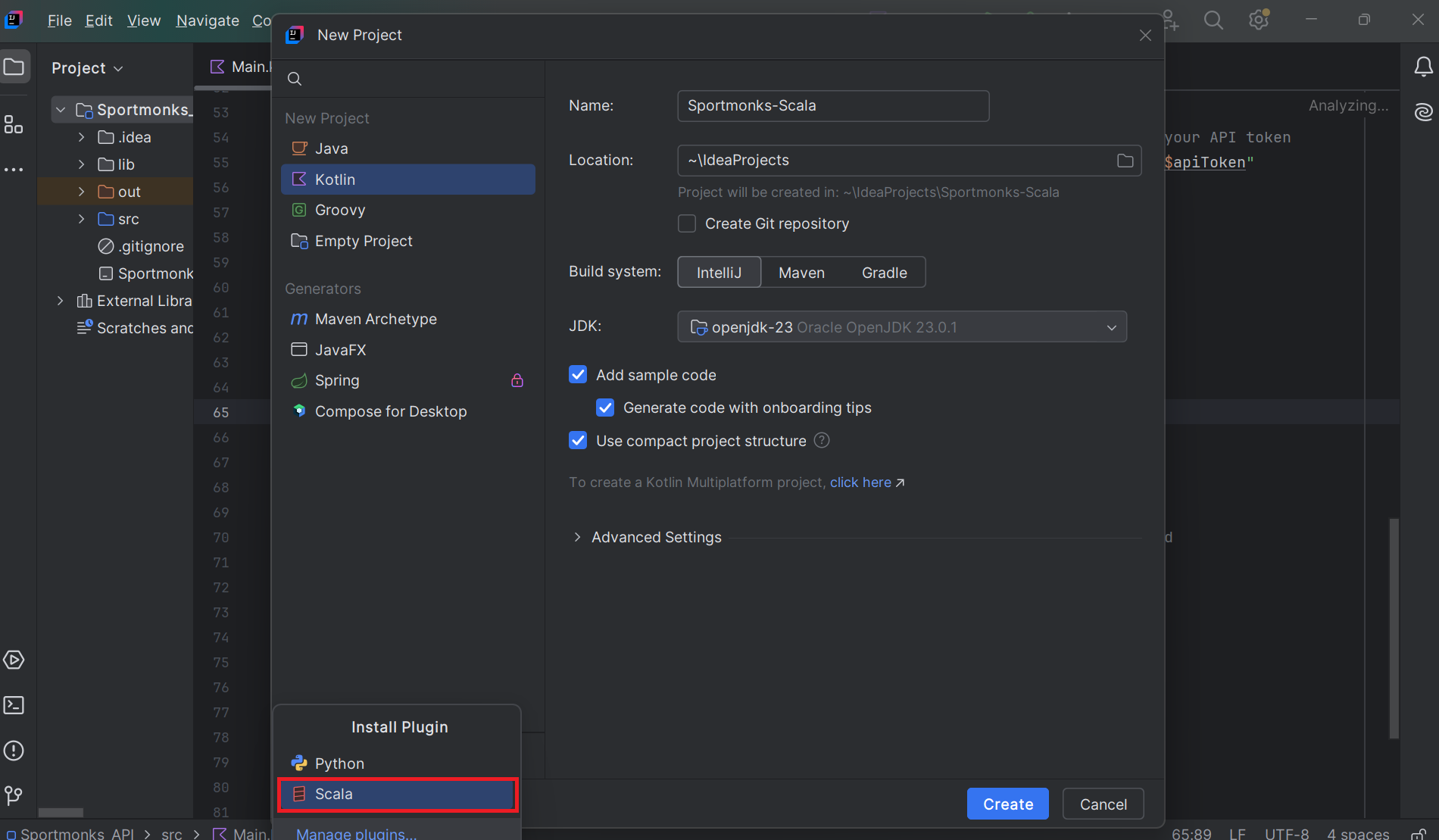Open the Structure tool window icon
The width and height of the screenshot is (1439, 840).
[x=14, y=125]
